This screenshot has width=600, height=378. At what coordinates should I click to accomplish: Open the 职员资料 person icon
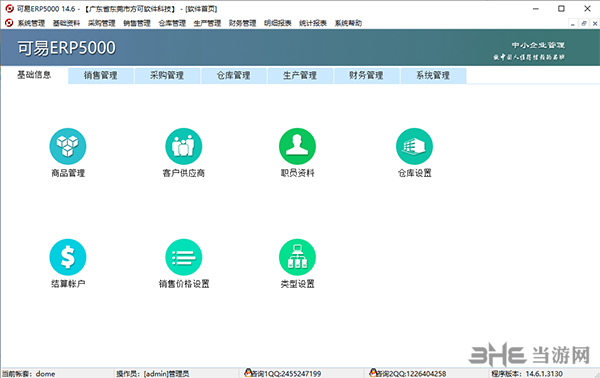point(297,147)
